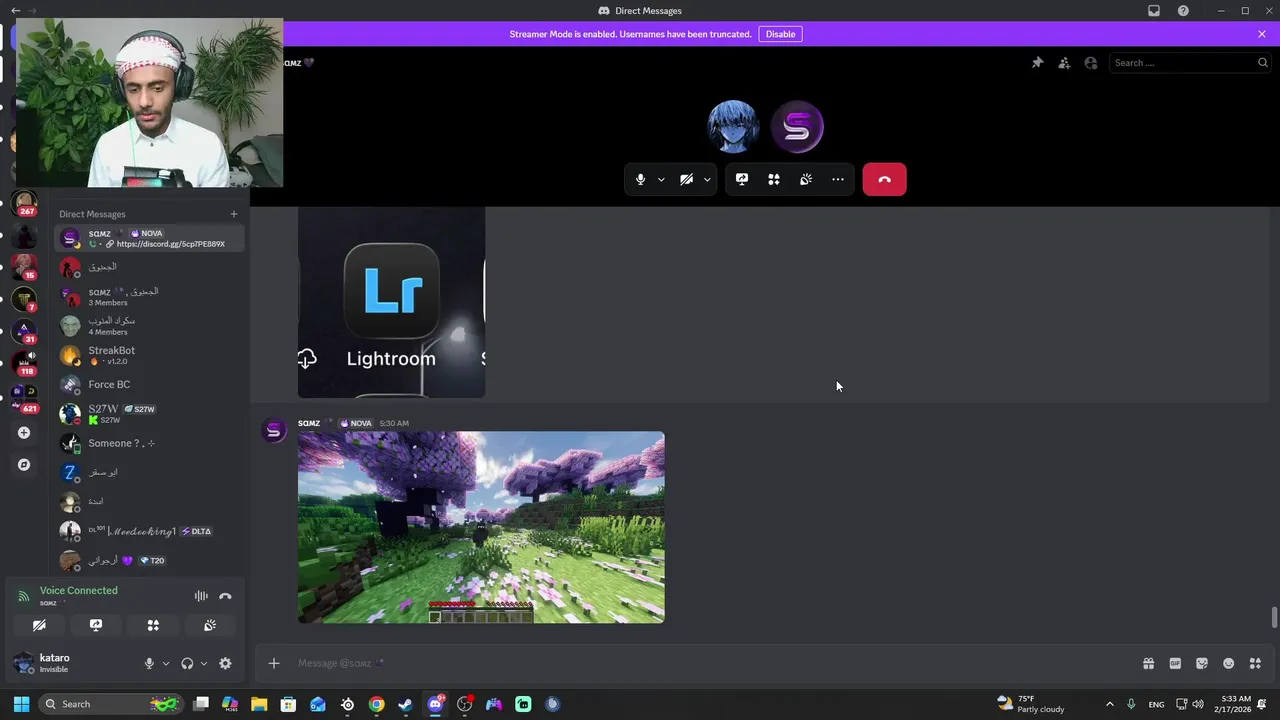
Task: Disconnect call from the Voice Connected panel
Action: coord(225,596)
